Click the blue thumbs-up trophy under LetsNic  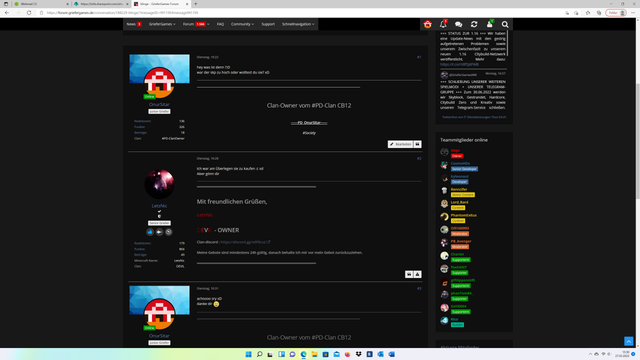[150, 232]
